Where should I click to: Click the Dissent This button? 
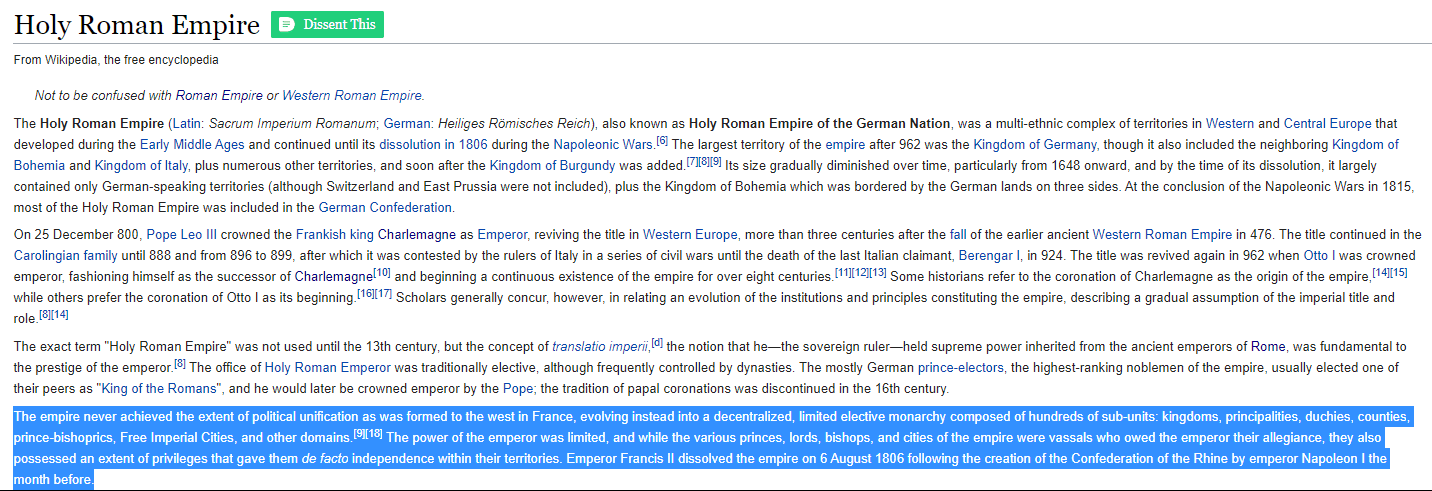coord(327,25)
